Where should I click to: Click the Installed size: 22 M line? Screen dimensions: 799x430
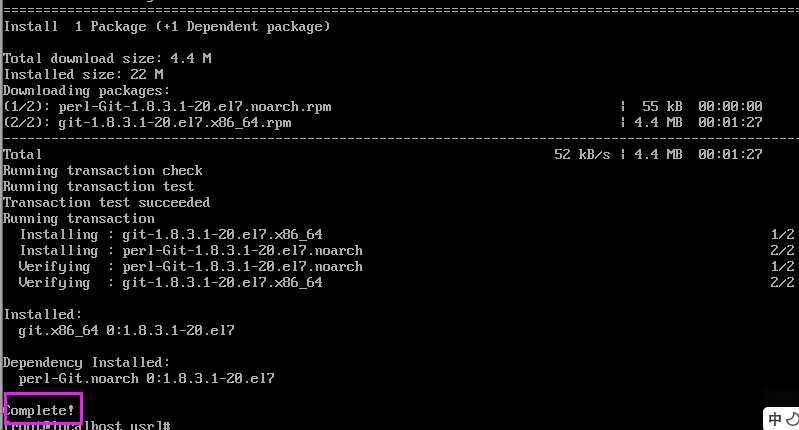pyautogui.click(x=83, y=74)
